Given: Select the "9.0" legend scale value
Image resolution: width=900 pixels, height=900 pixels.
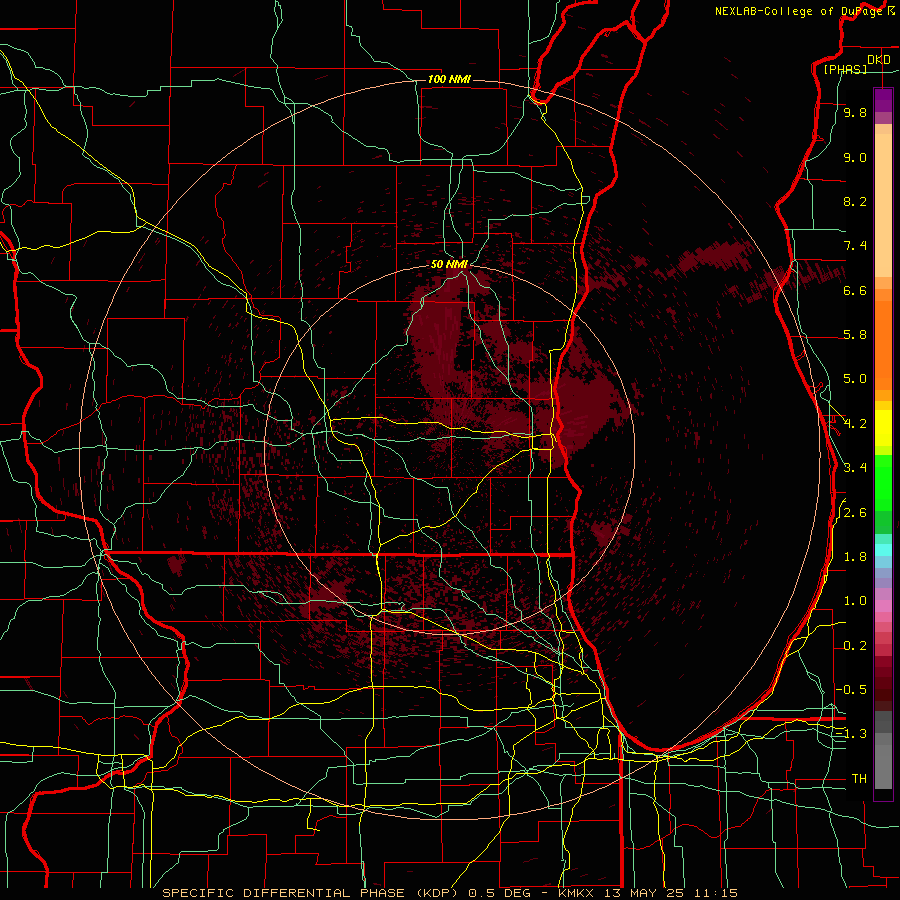Looking at the screenshot, I should 855,158.
